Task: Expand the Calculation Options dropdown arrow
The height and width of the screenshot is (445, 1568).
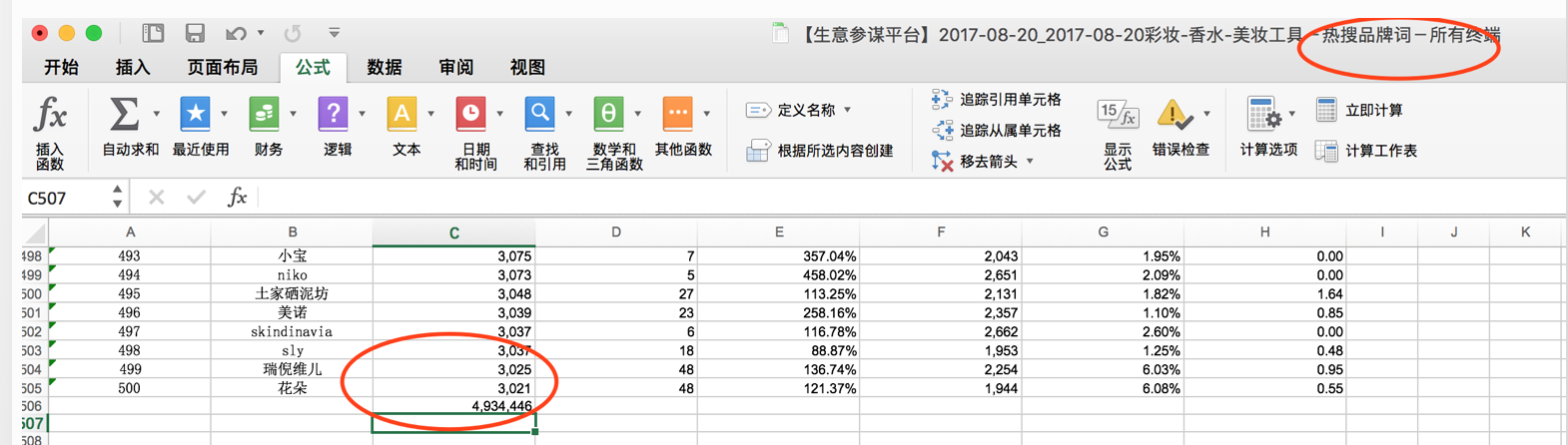Action: (1292, 114)
